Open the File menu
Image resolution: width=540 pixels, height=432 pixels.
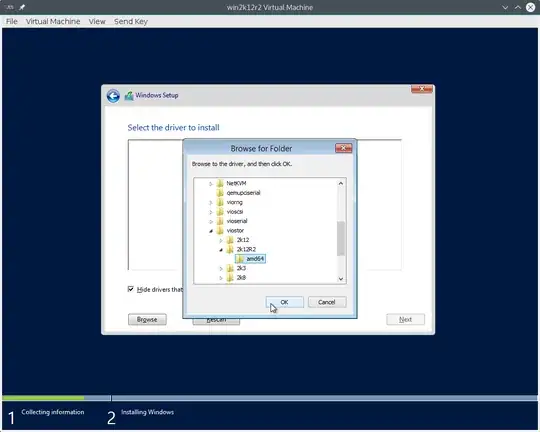pos(12,21)
